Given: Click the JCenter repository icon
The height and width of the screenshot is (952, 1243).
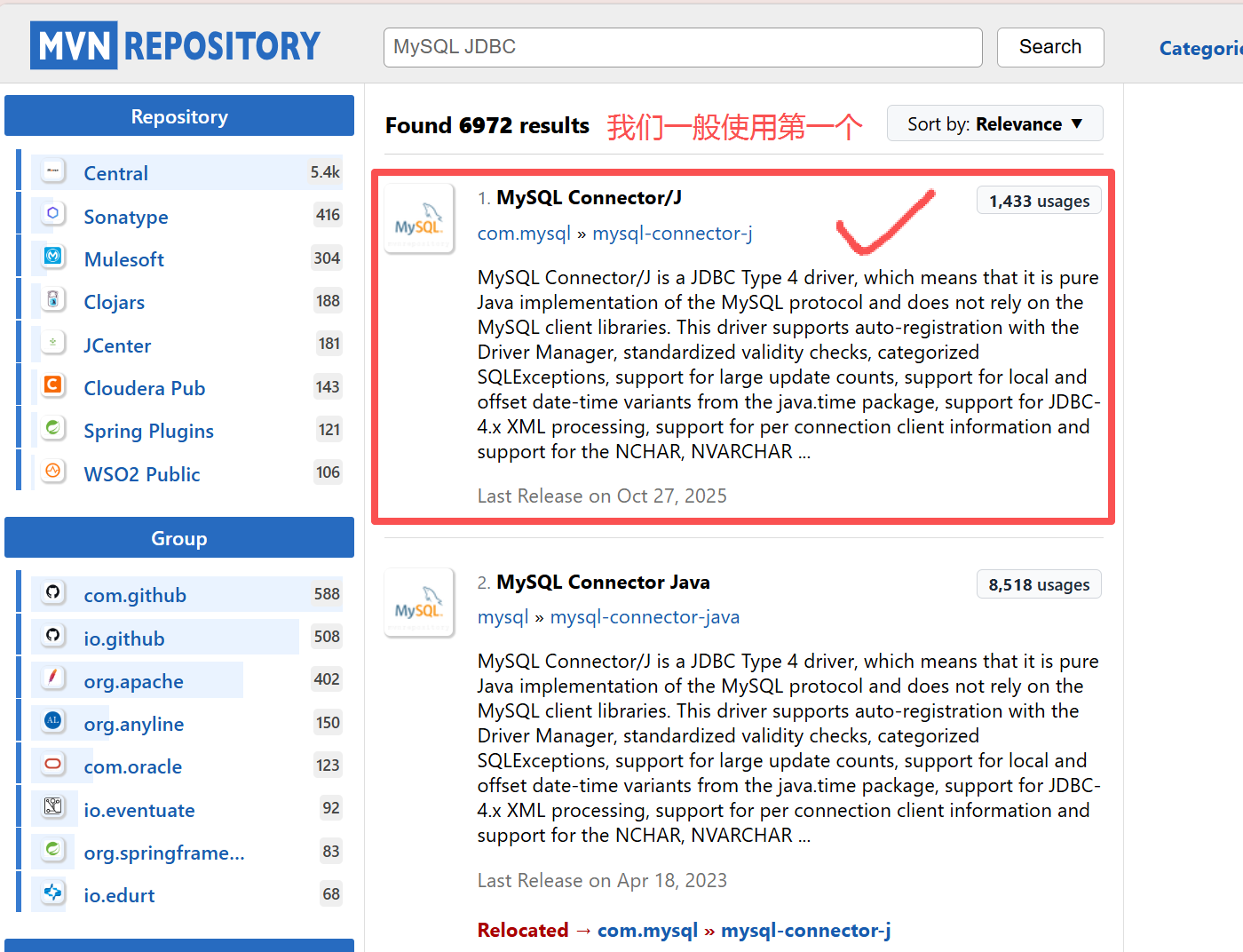Looking at the screenshot, I should 53,342.
